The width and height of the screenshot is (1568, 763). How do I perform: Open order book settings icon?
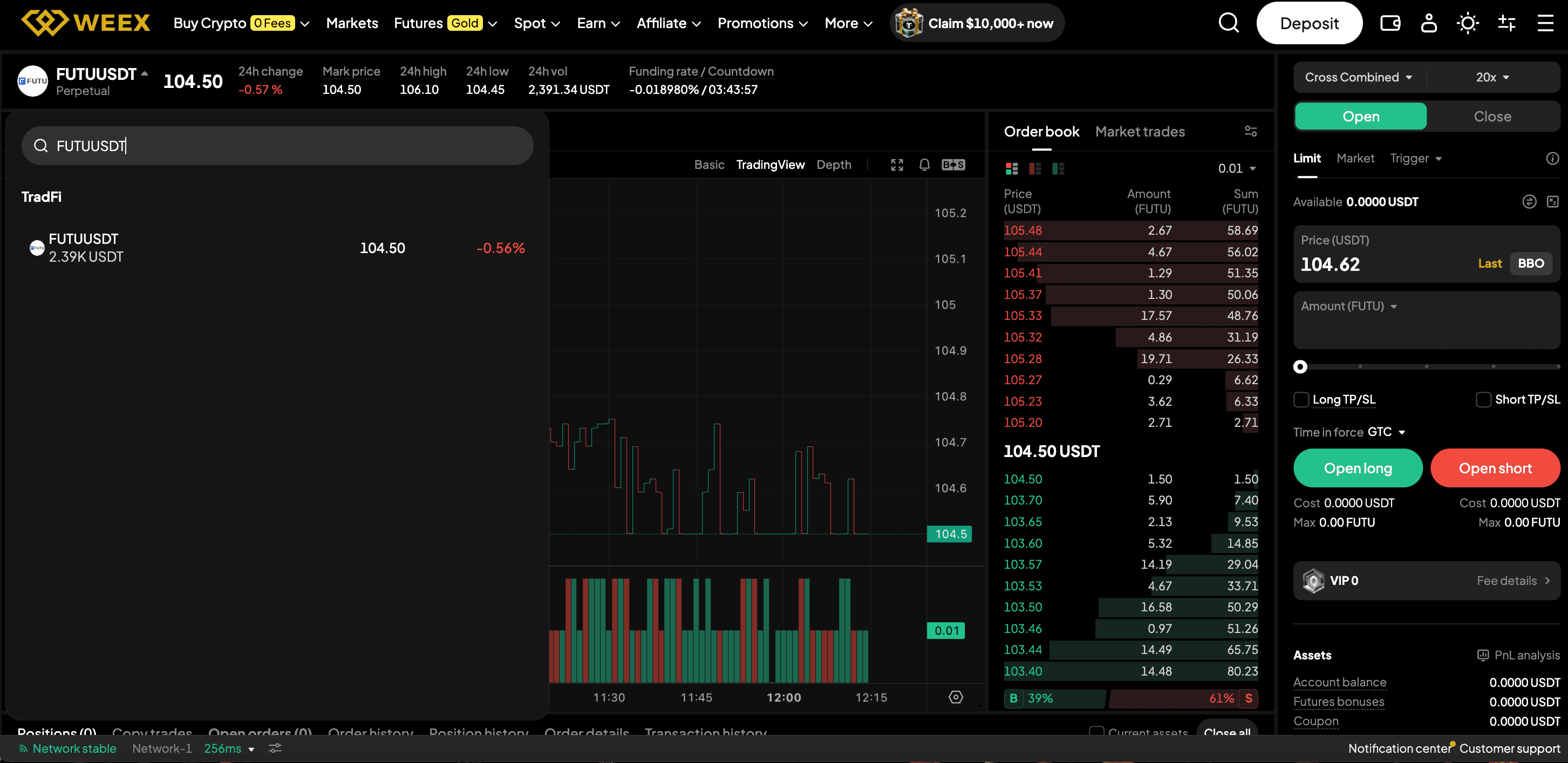(x=1250, y=131)
